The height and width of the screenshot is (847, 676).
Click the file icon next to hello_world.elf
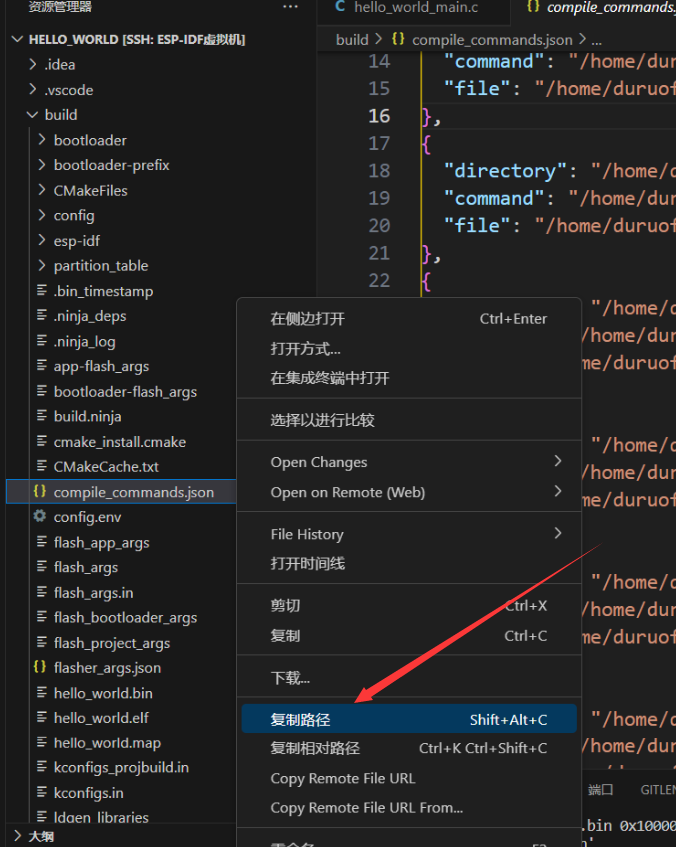pyautogui.click(x=41, y=717)
